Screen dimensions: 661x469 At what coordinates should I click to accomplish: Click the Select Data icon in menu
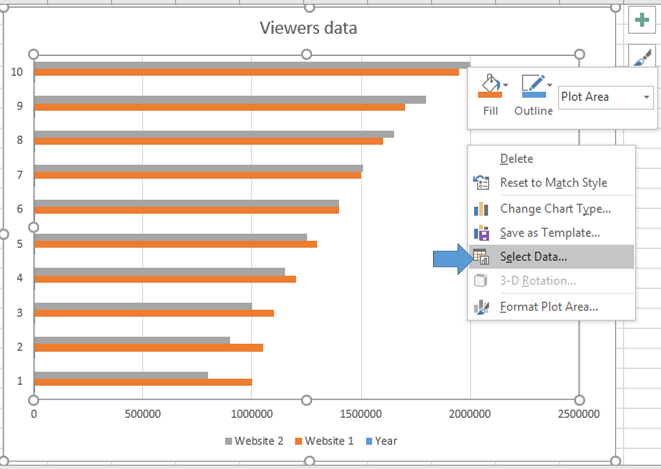[x=482, y=256]
